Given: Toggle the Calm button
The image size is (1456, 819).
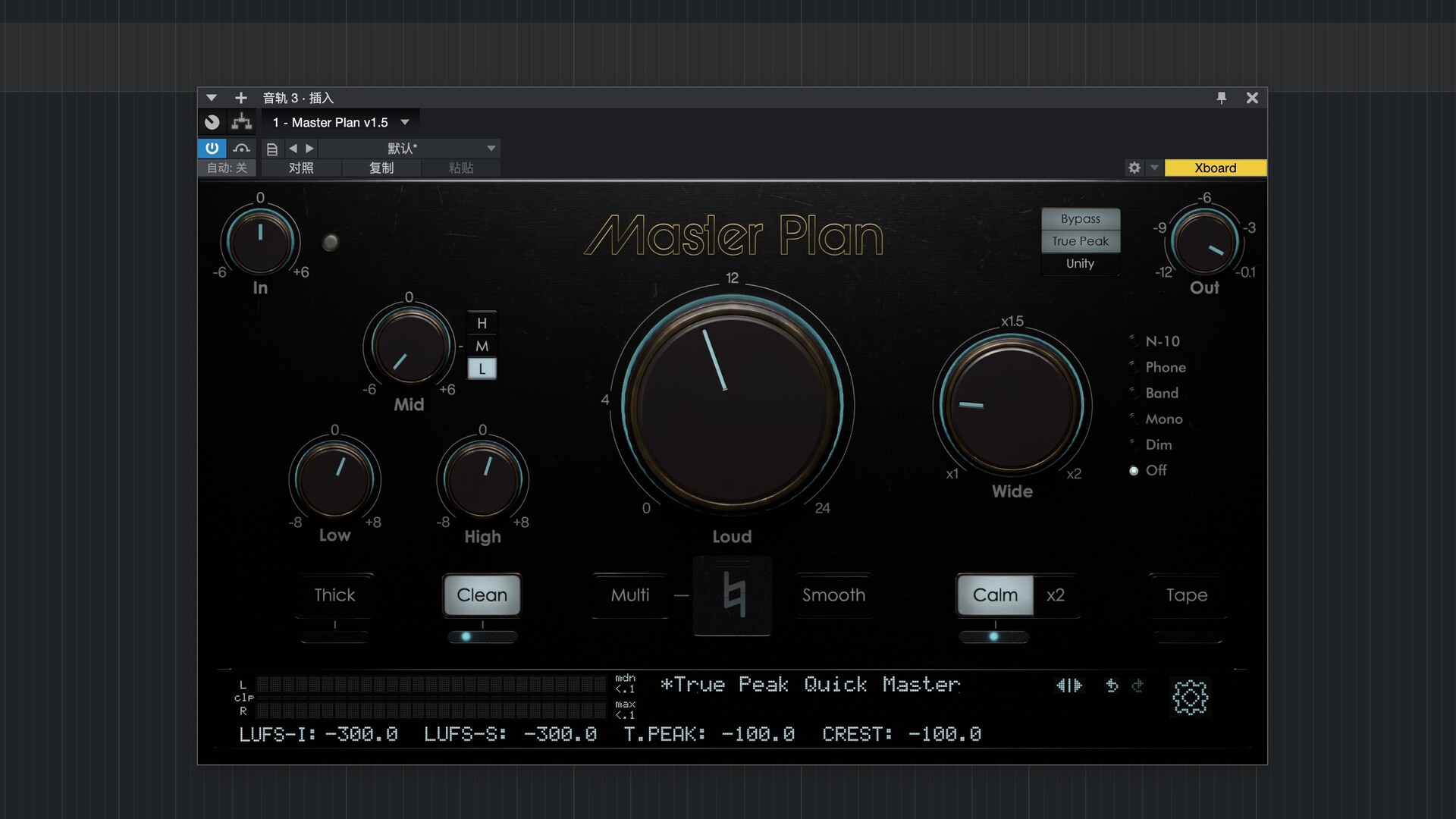Looking at the screenshot, I should click(x=995, y=595).
